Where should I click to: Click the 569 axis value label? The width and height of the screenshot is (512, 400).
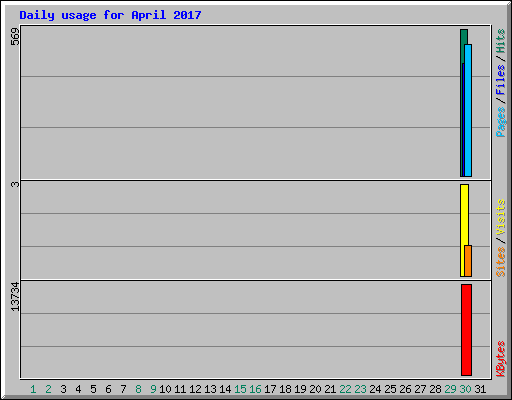[15, 36]
